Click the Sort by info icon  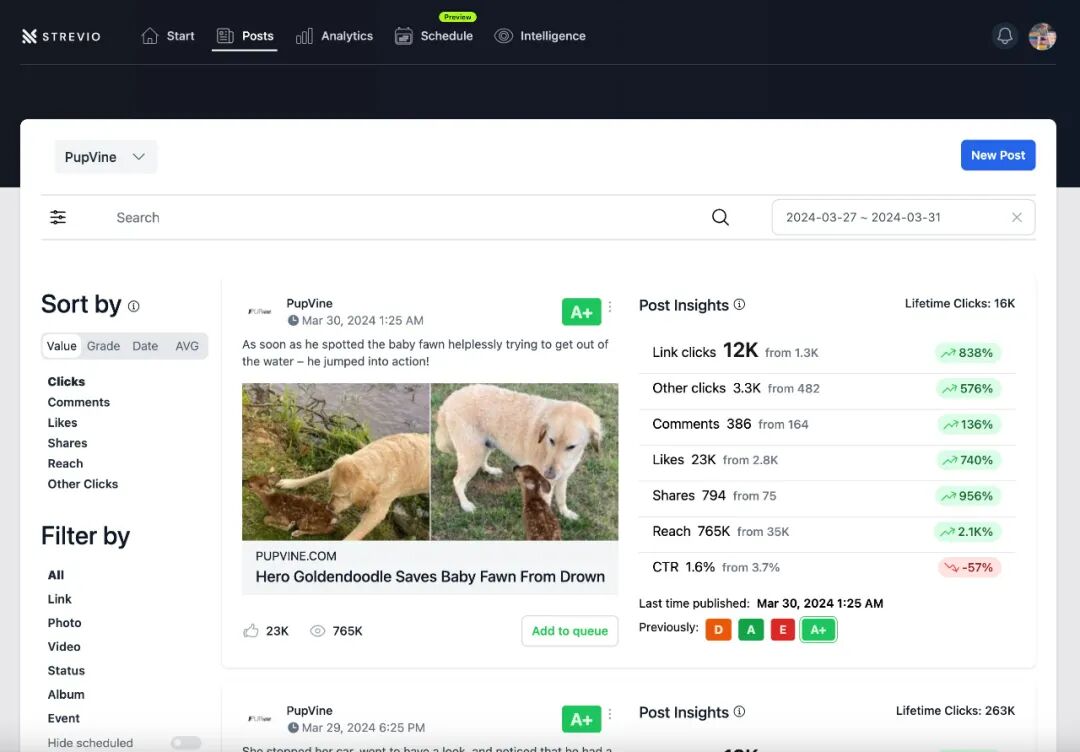(134, 306)
